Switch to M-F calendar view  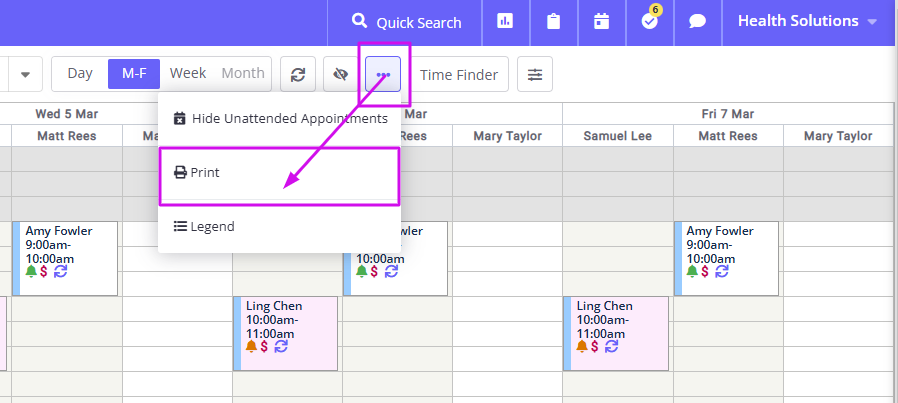click(x=134, y=74)
